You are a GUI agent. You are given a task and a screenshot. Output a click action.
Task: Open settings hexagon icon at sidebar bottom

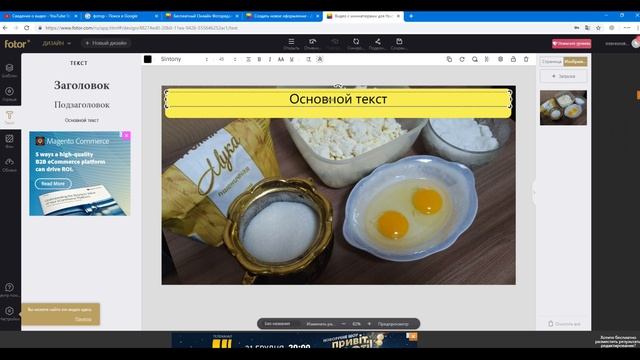[9, 311]
